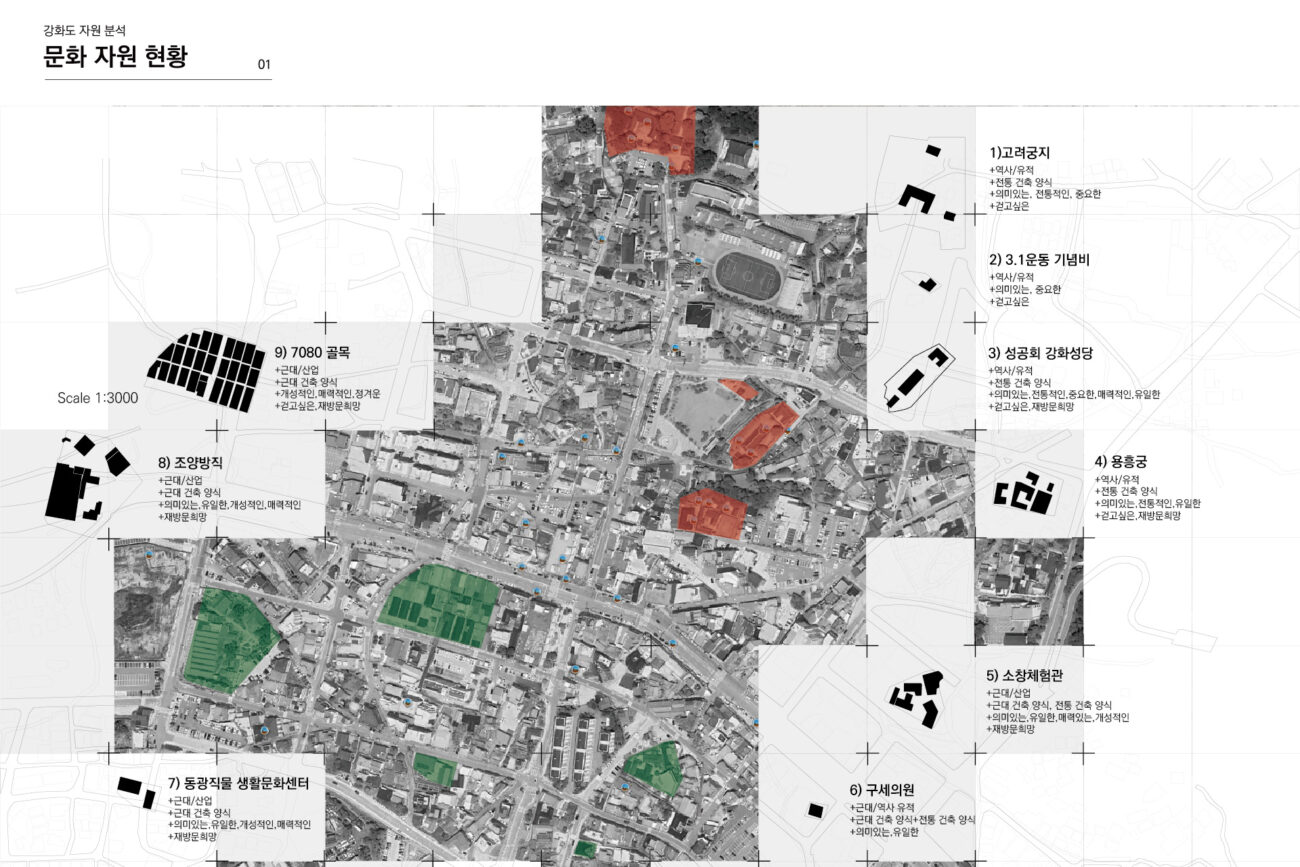Screen dimensions: 1300x867
Task: Select the '문화 자원 현황' main title
Action: point(115,58)
